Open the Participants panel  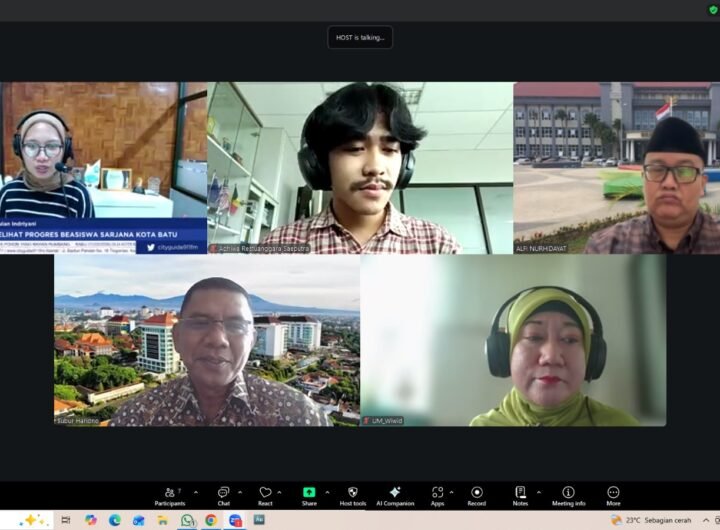click(x=169, y=495)
